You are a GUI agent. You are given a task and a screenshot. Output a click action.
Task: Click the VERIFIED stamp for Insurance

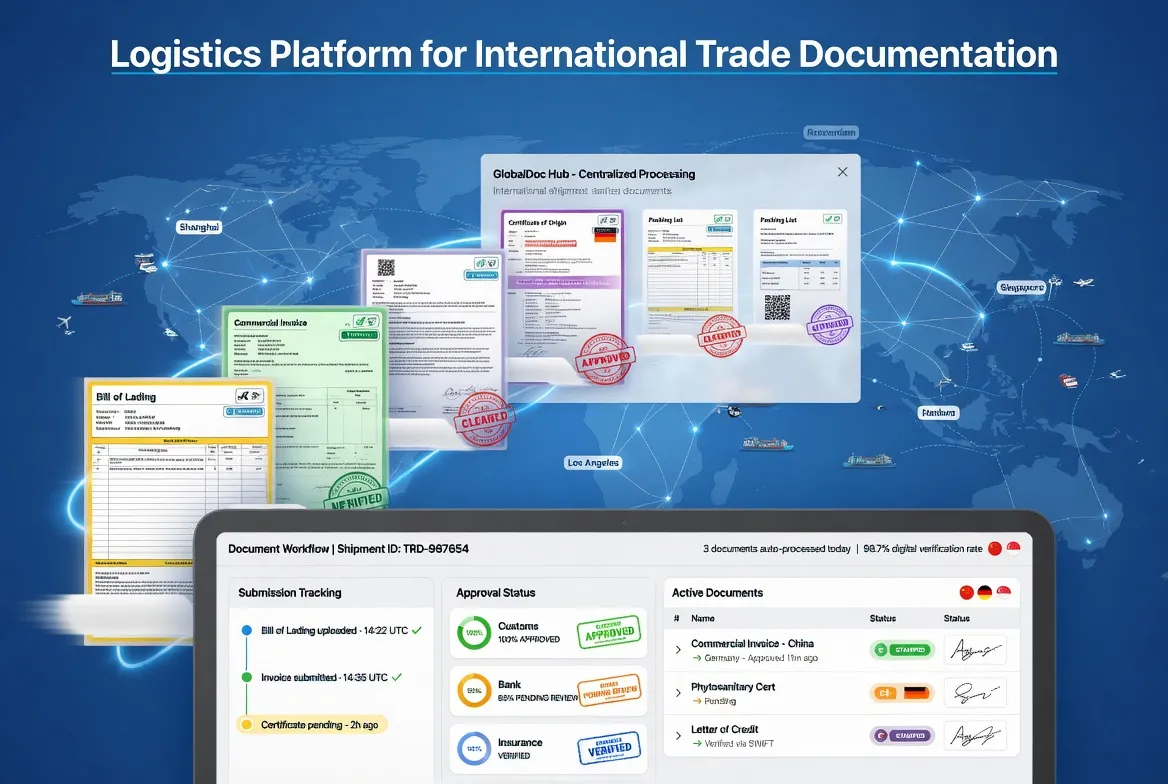(610, 747)
